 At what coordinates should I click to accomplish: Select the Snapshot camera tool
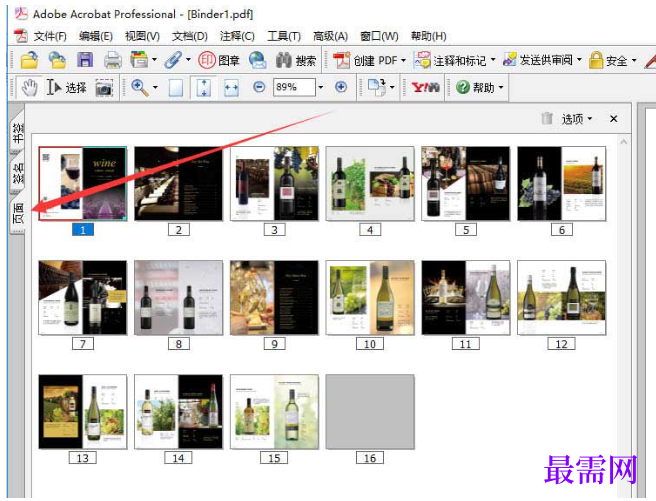(x=104, y=88)
